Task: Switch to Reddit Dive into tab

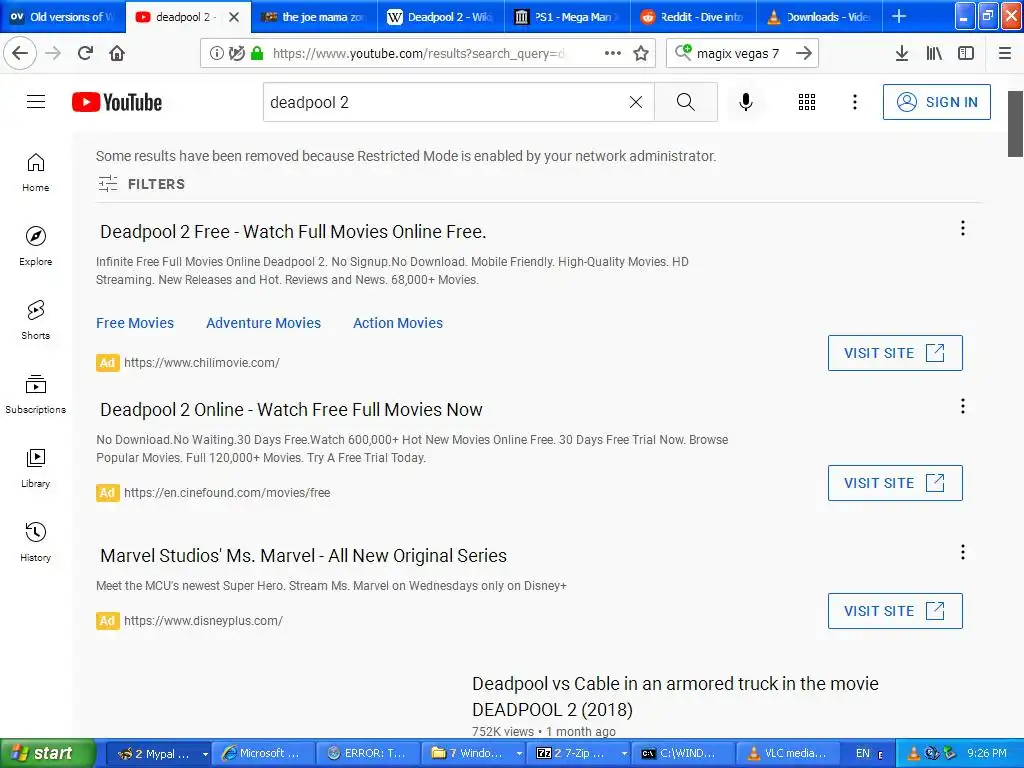Action: click(x=693, y=16)
